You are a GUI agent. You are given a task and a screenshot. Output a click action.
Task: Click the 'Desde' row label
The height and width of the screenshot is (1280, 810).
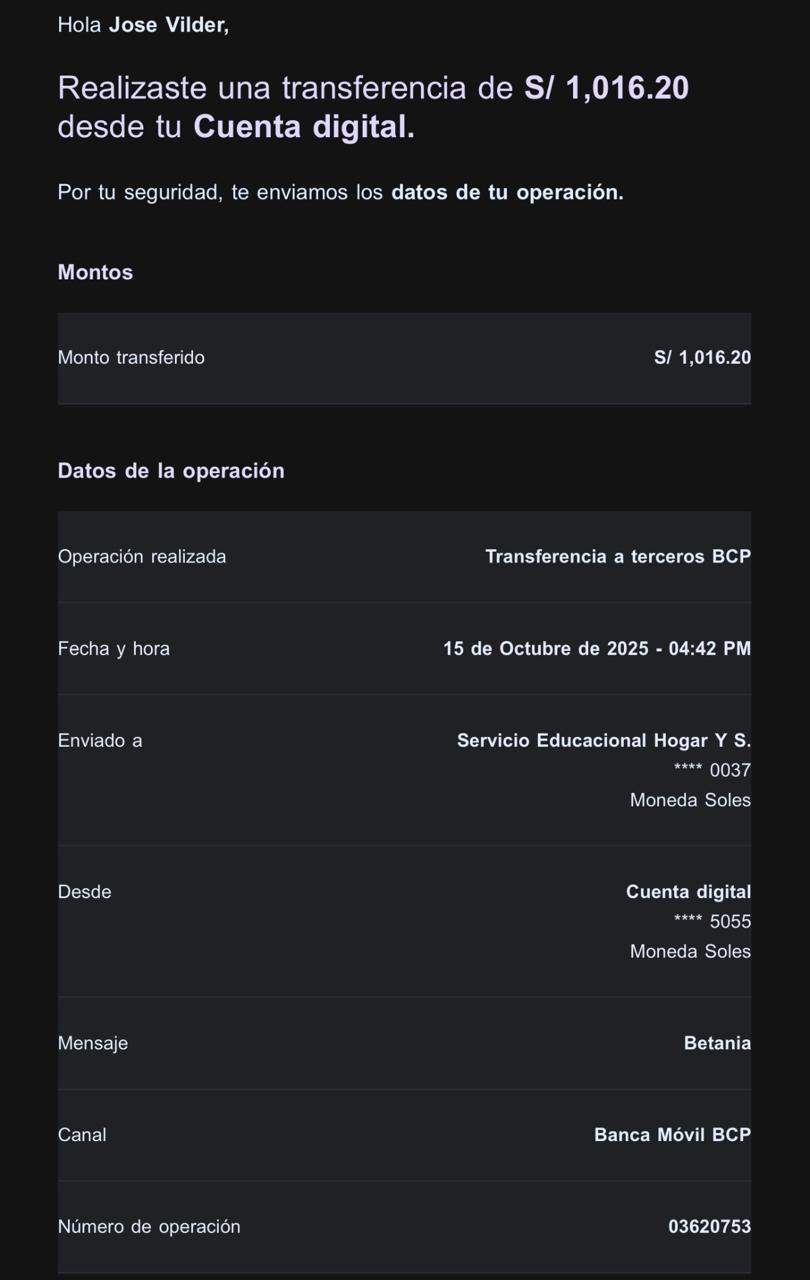point(85,892)
